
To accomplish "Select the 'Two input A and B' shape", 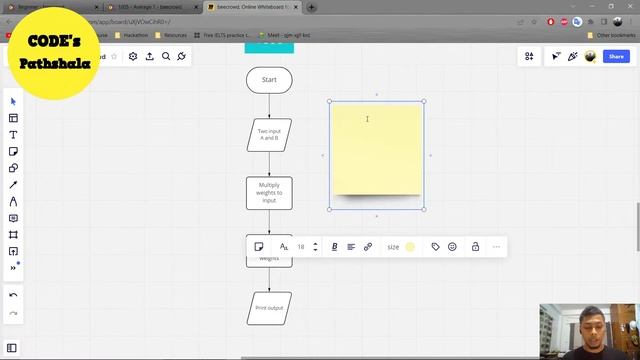I will point(269,135).
